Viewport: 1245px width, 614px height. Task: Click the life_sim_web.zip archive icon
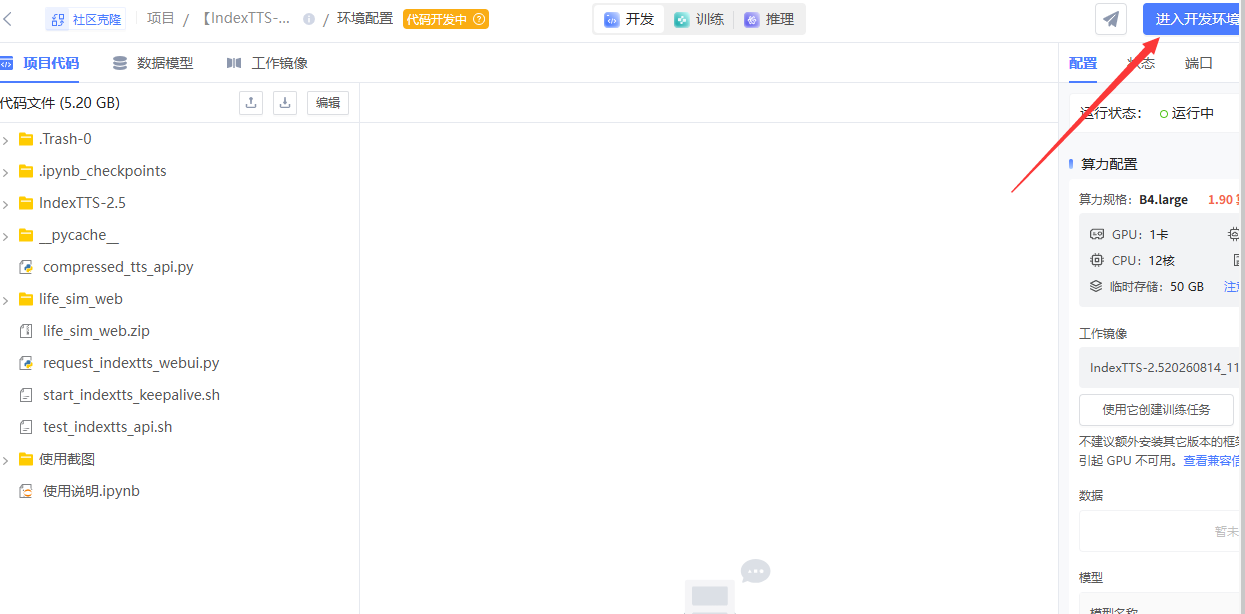click(x=26, y=331)
